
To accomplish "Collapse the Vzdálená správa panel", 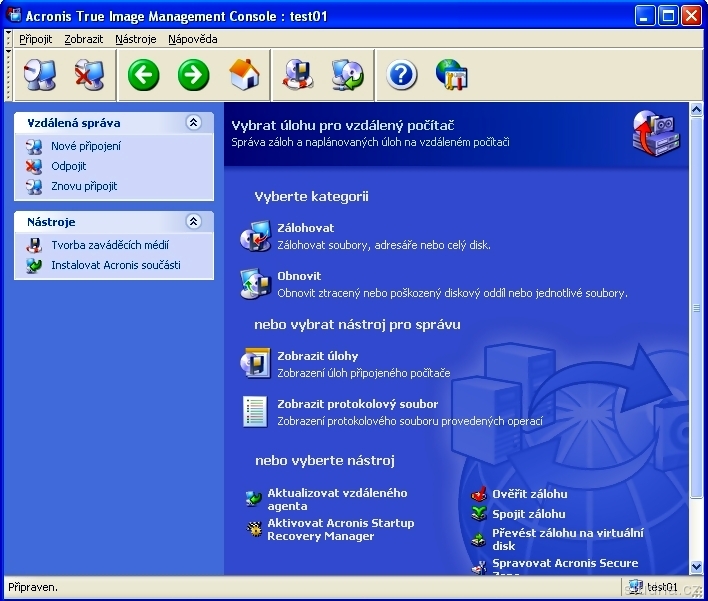I will (193, 122).
